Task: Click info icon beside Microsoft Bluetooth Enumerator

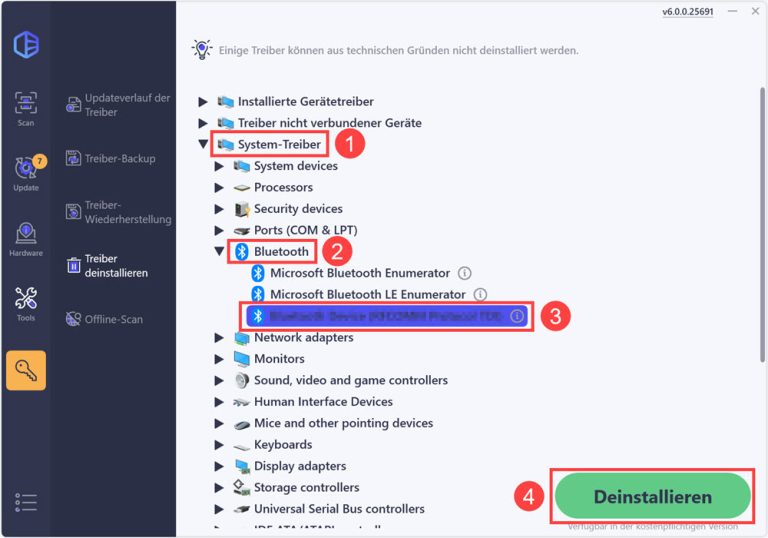Action: click(x=464, y=273)
